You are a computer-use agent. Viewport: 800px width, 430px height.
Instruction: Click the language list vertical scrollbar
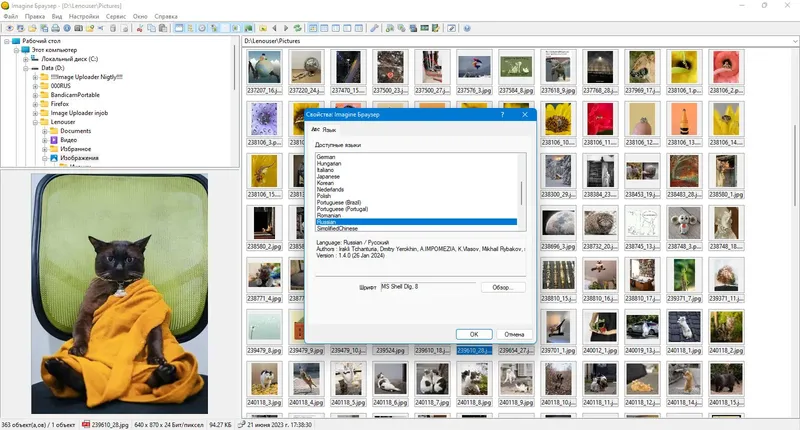[521, 192]
